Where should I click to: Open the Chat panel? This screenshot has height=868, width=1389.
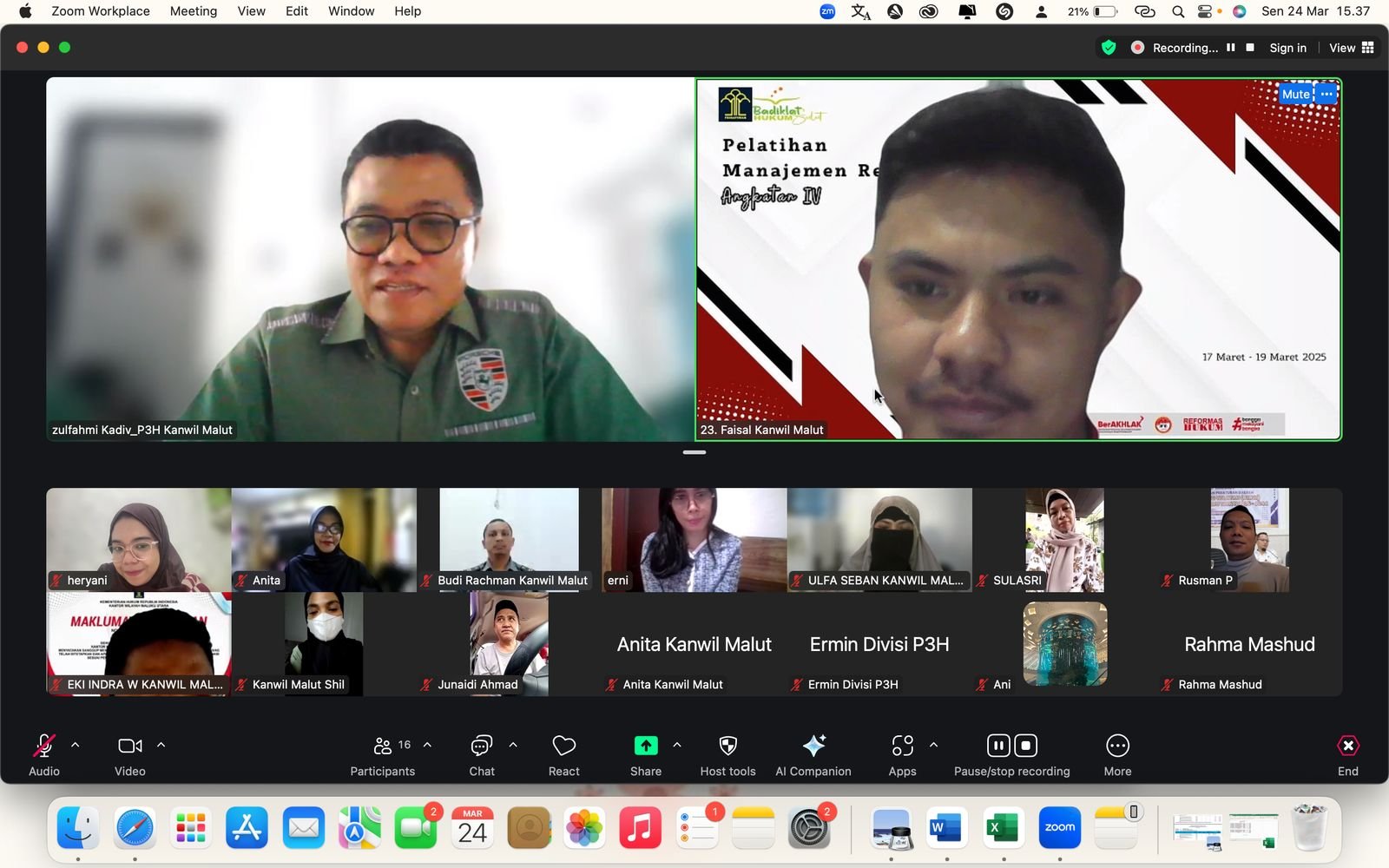click(482, 755)
